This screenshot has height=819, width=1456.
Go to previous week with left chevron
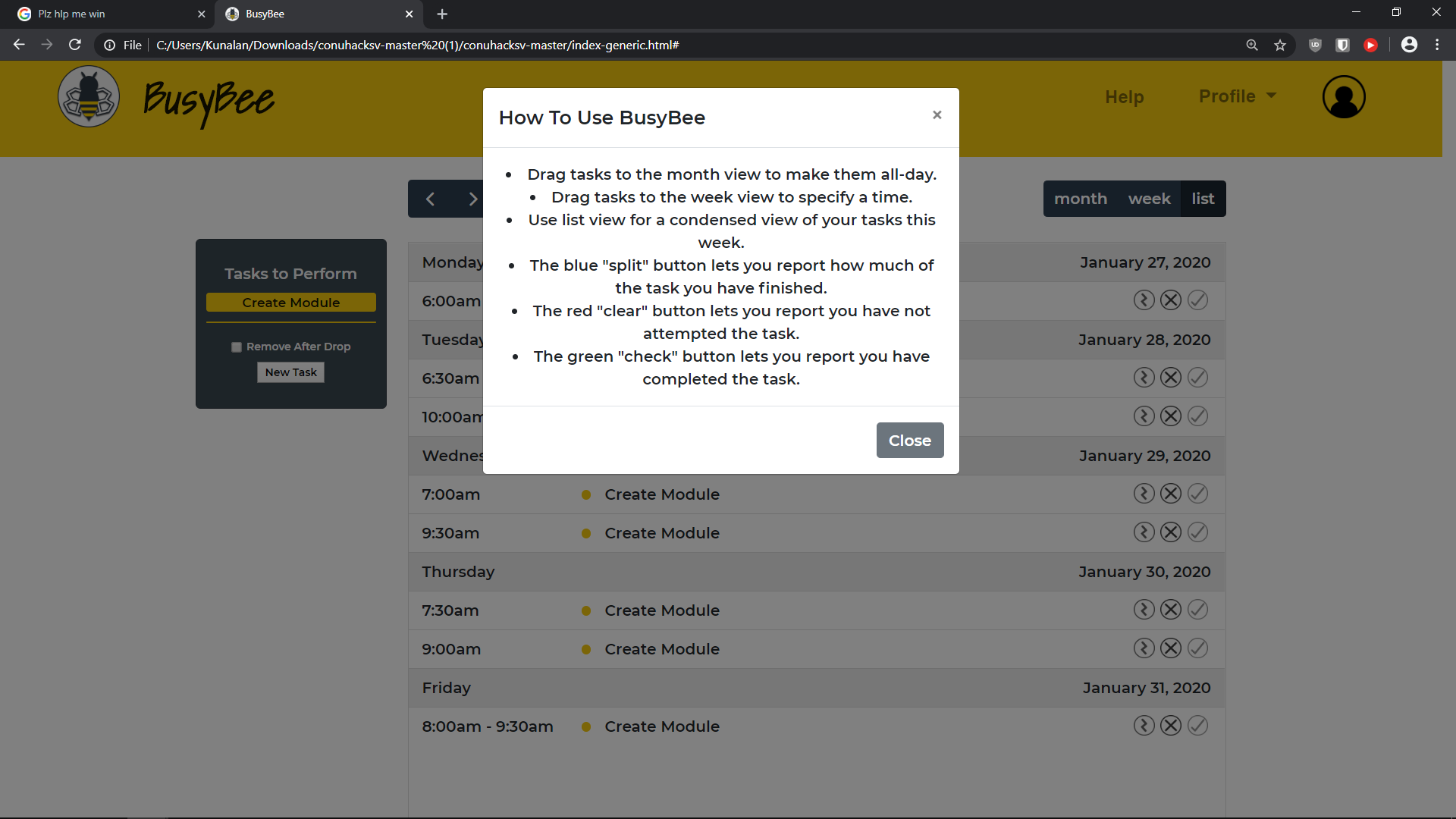430,199
